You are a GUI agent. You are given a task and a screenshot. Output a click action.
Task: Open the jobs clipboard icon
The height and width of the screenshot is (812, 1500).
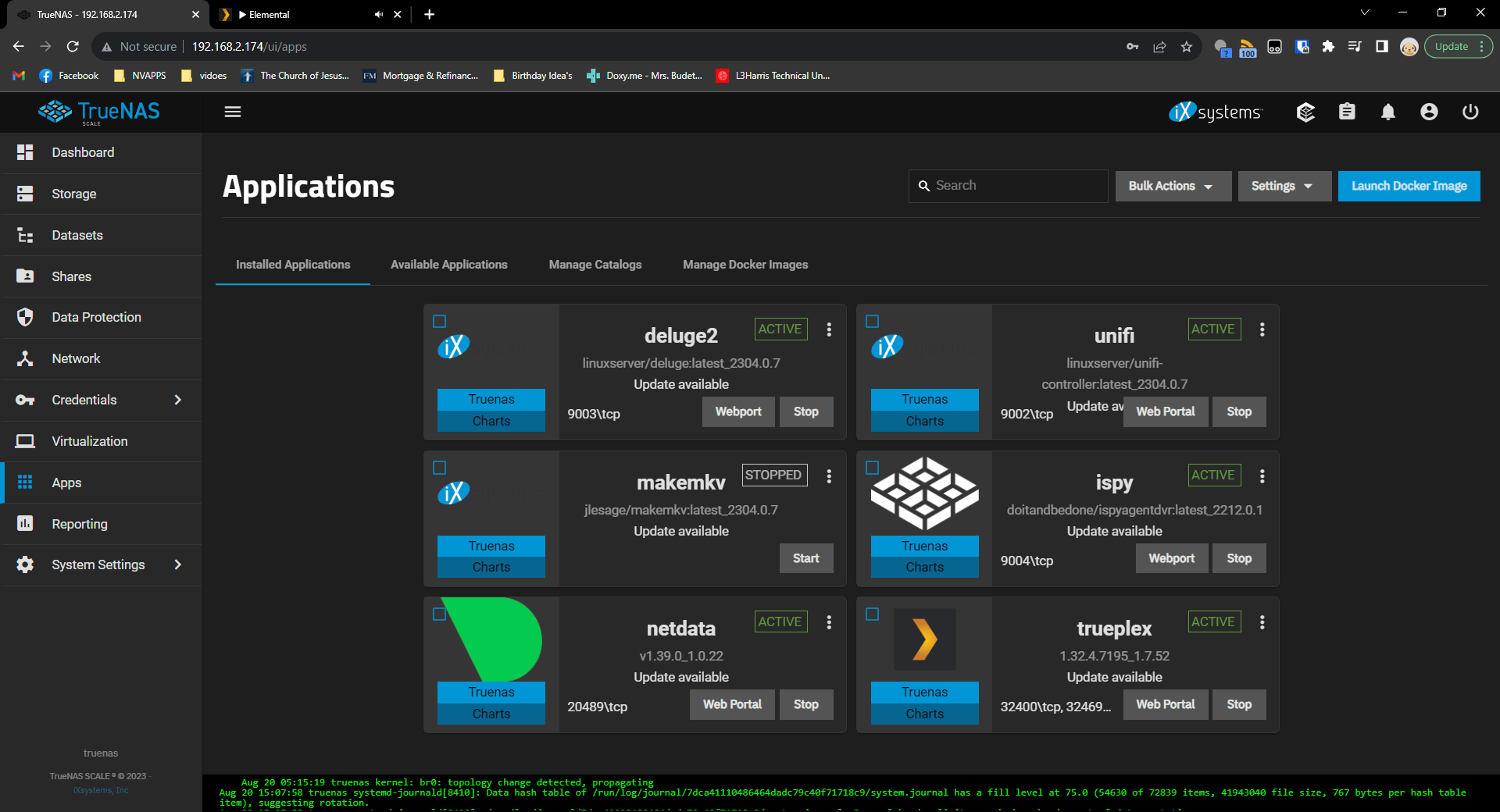[x=1347, y=112]
